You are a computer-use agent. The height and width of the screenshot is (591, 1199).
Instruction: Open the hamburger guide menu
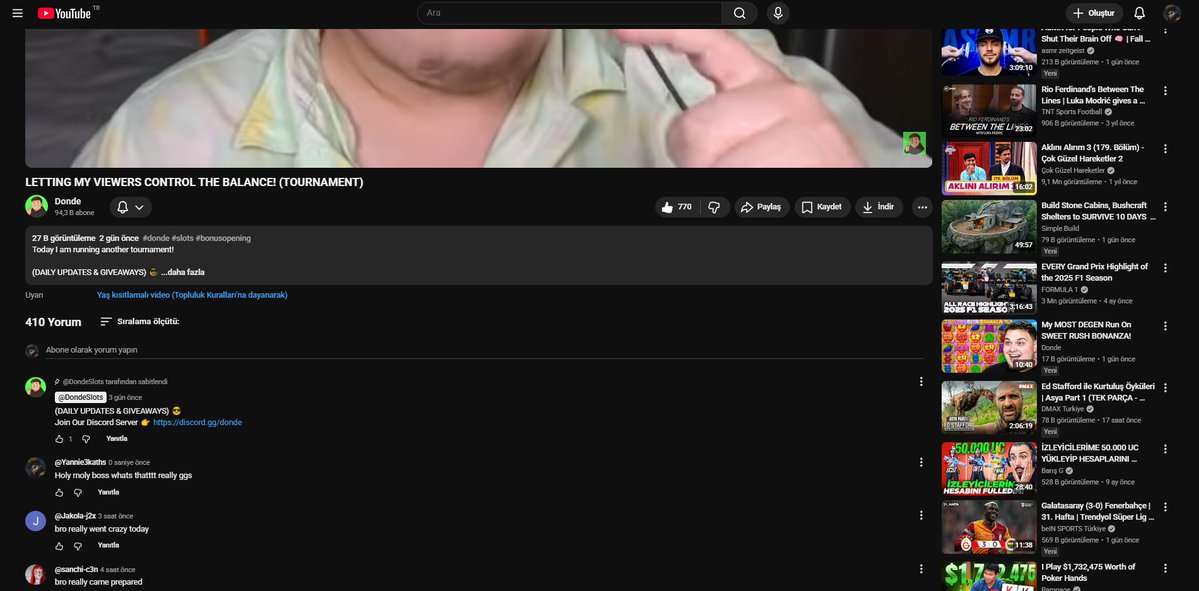pyautogui.click(x=18, y=13)
